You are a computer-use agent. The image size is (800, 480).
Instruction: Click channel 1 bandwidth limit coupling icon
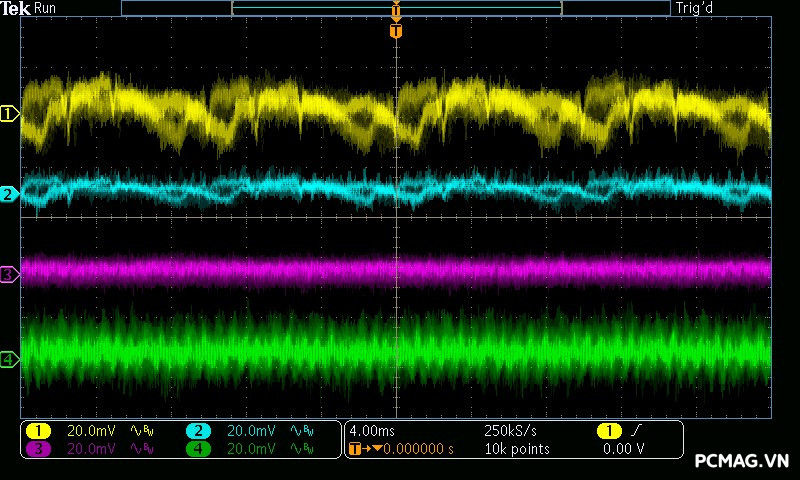(142, 430)
